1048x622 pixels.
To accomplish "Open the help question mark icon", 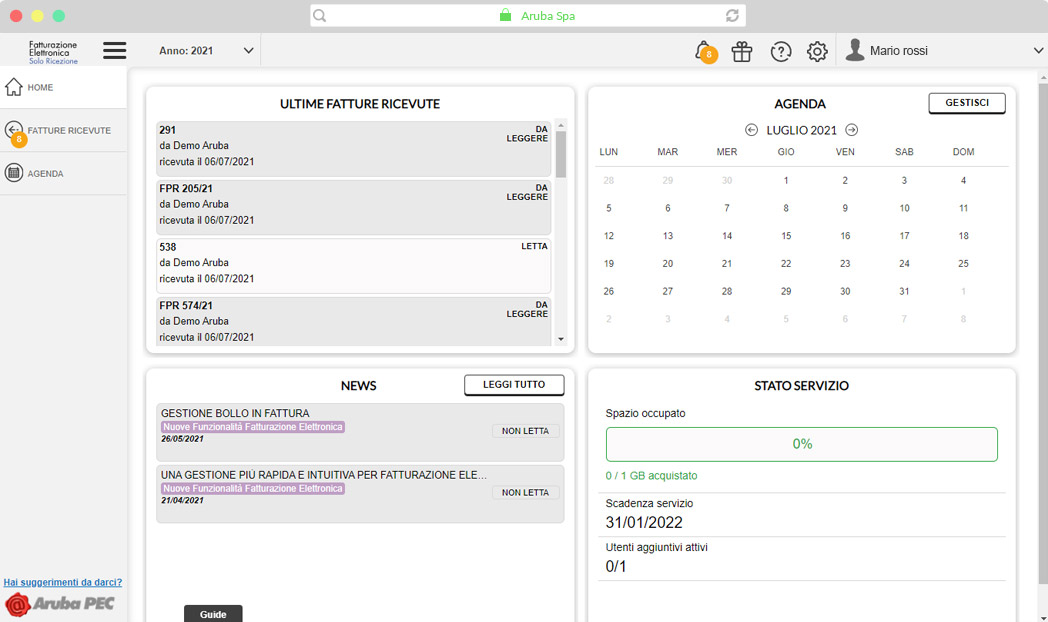I will (x=781, y=52).
